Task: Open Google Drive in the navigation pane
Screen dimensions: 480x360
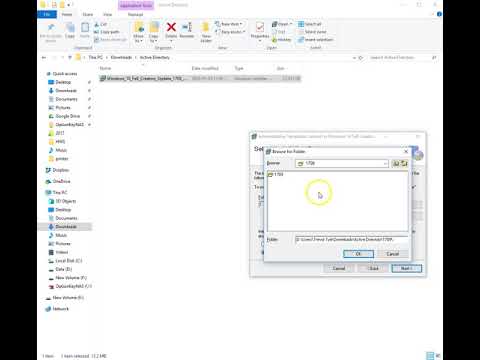Action: [67, 116]
